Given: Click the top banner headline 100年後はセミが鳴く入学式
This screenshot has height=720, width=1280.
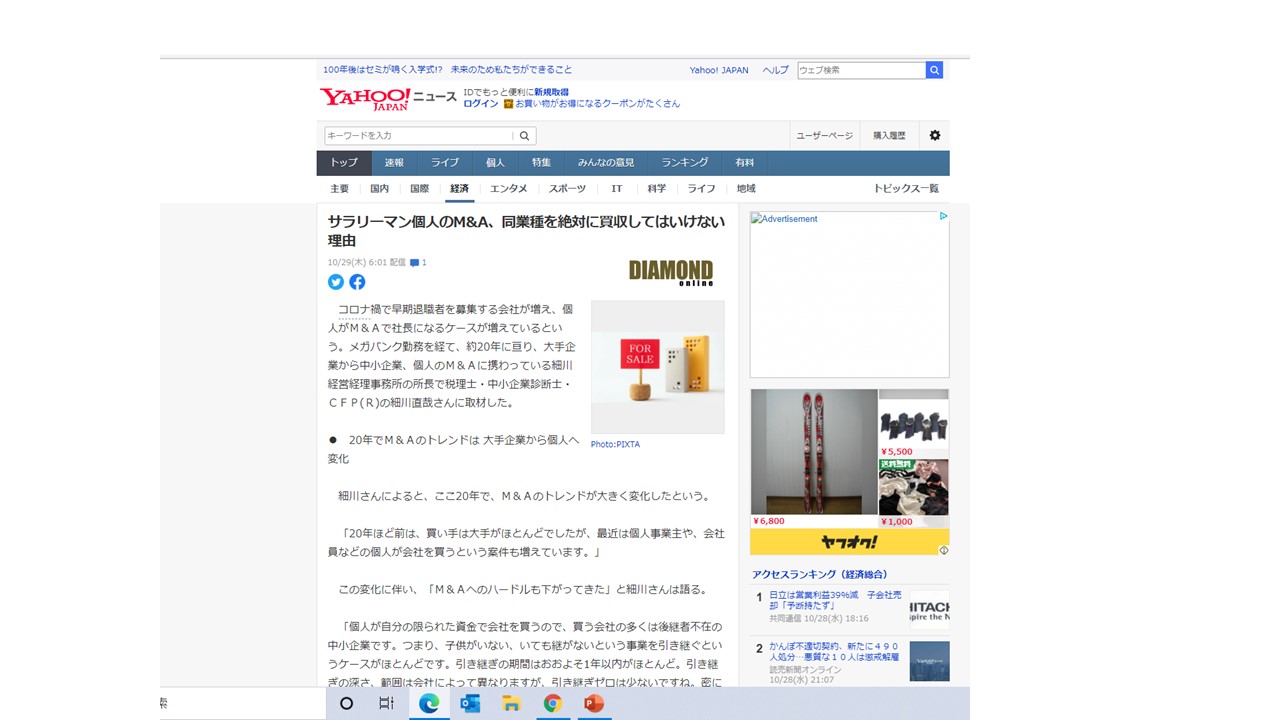Looking at the screenshot, I should point(448,70).
